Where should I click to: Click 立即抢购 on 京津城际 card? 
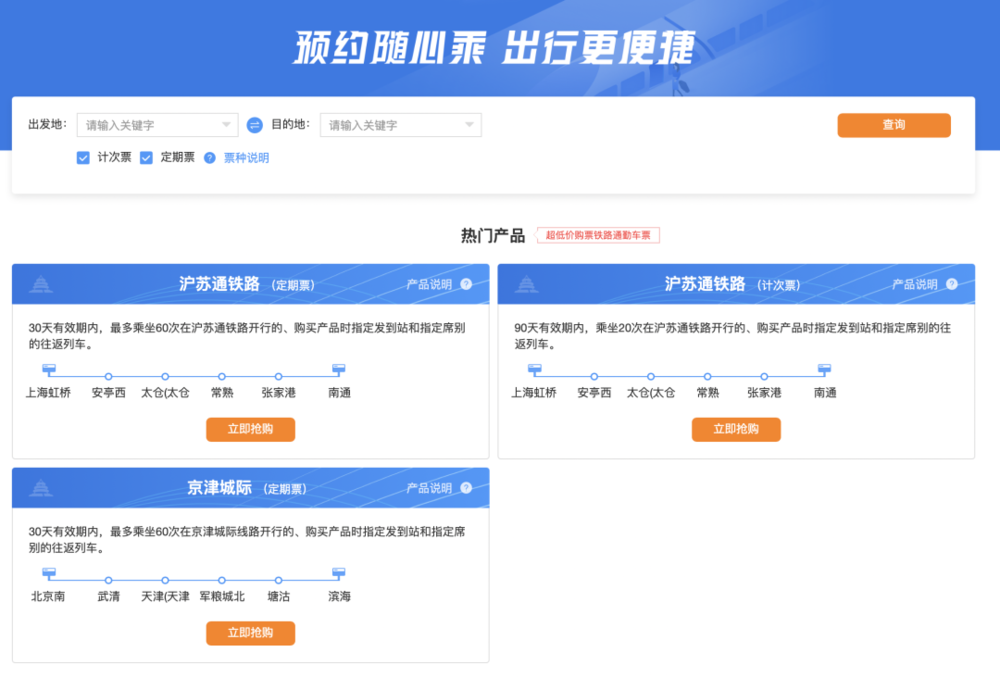coord(250,633)
